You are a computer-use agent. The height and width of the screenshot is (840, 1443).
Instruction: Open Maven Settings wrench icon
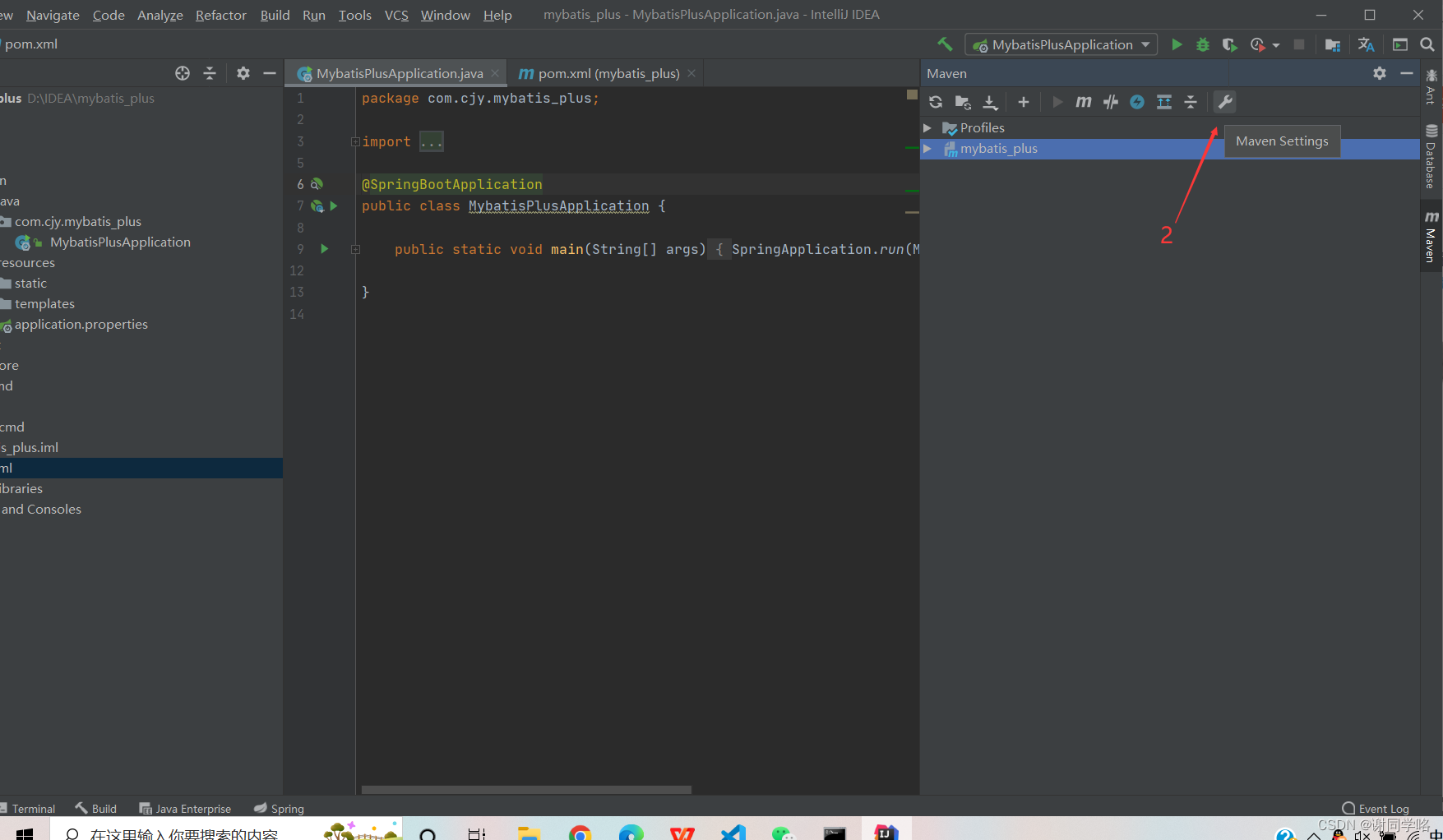click(x=1225, y=102)
